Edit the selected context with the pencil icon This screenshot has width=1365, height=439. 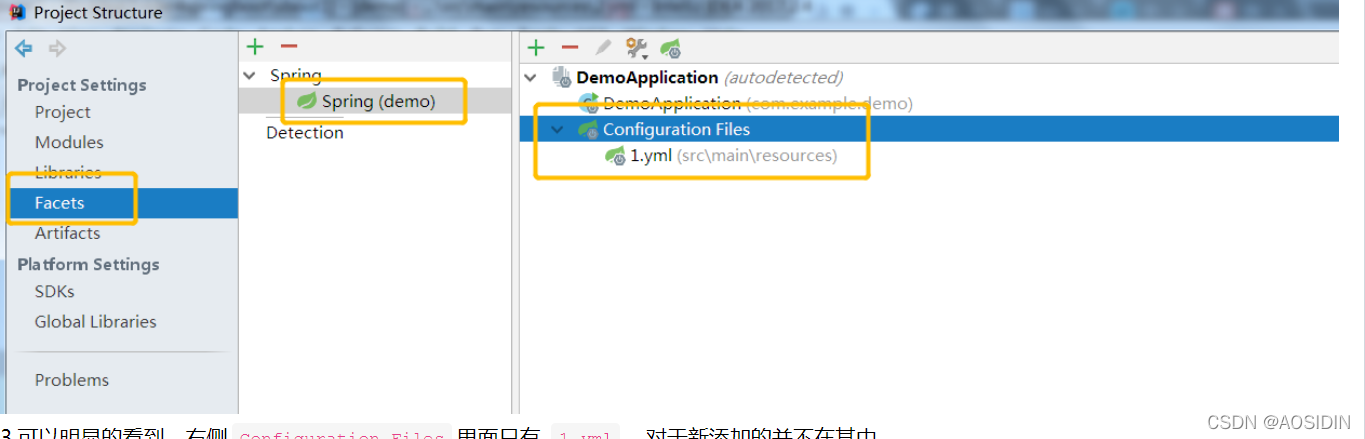603,47
